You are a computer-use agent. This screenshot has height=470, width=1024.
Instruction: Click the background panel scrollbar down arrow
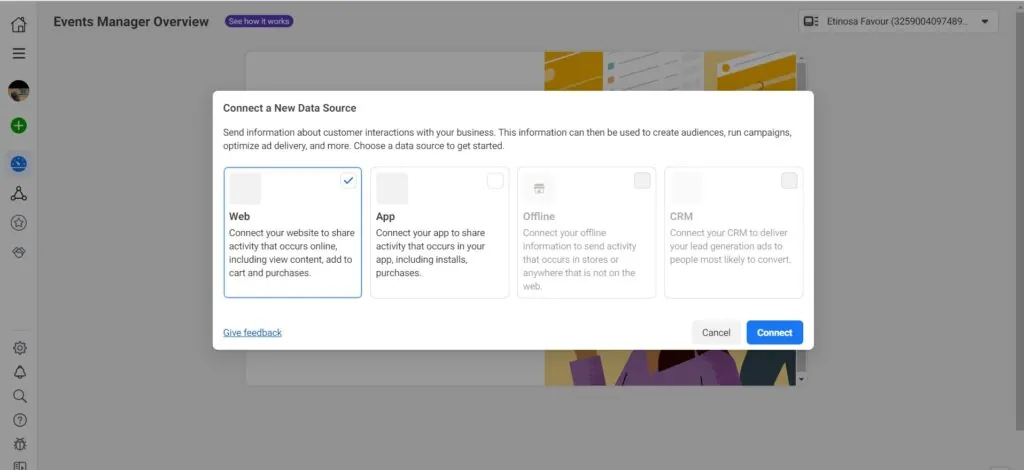[801, 379]
